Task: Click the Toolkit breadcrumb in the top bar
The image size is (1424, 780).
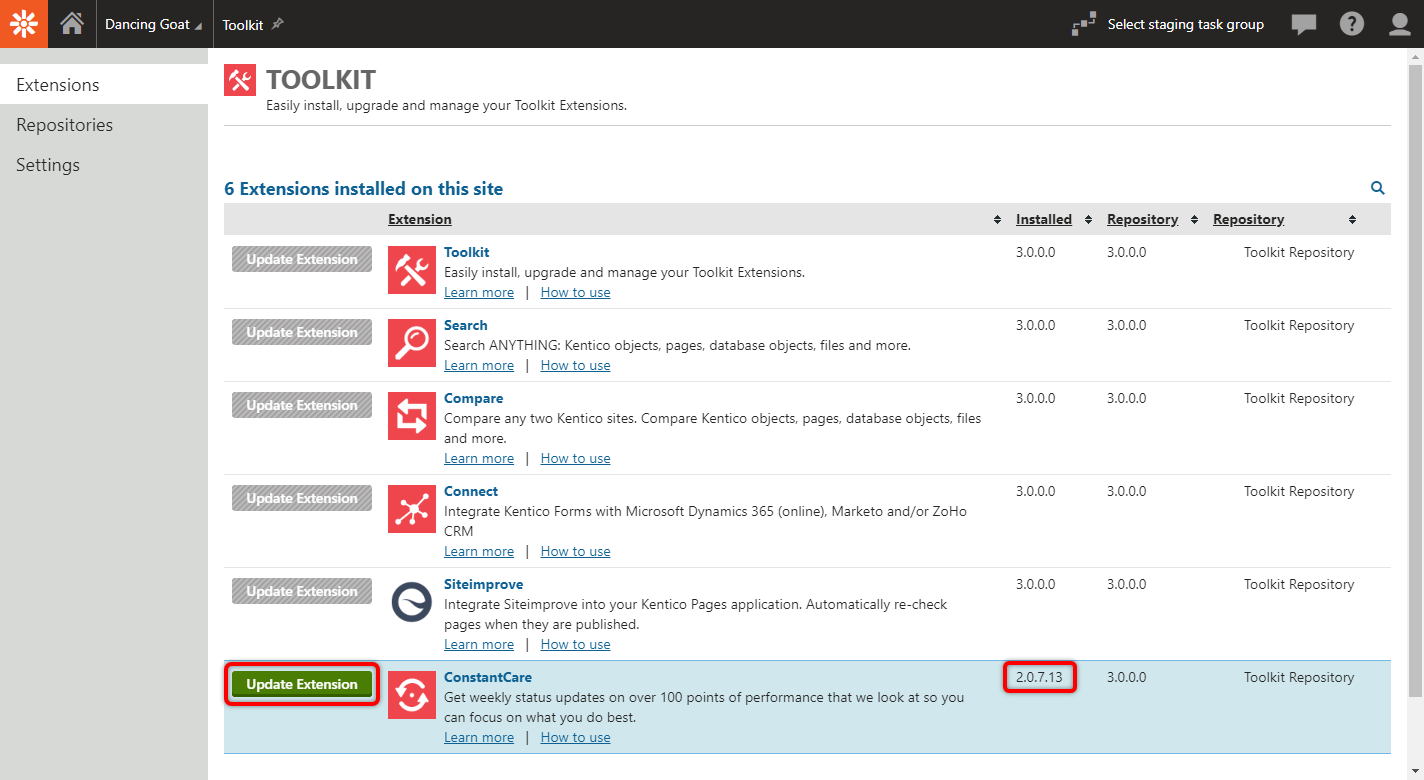Action: pos(243,25)
